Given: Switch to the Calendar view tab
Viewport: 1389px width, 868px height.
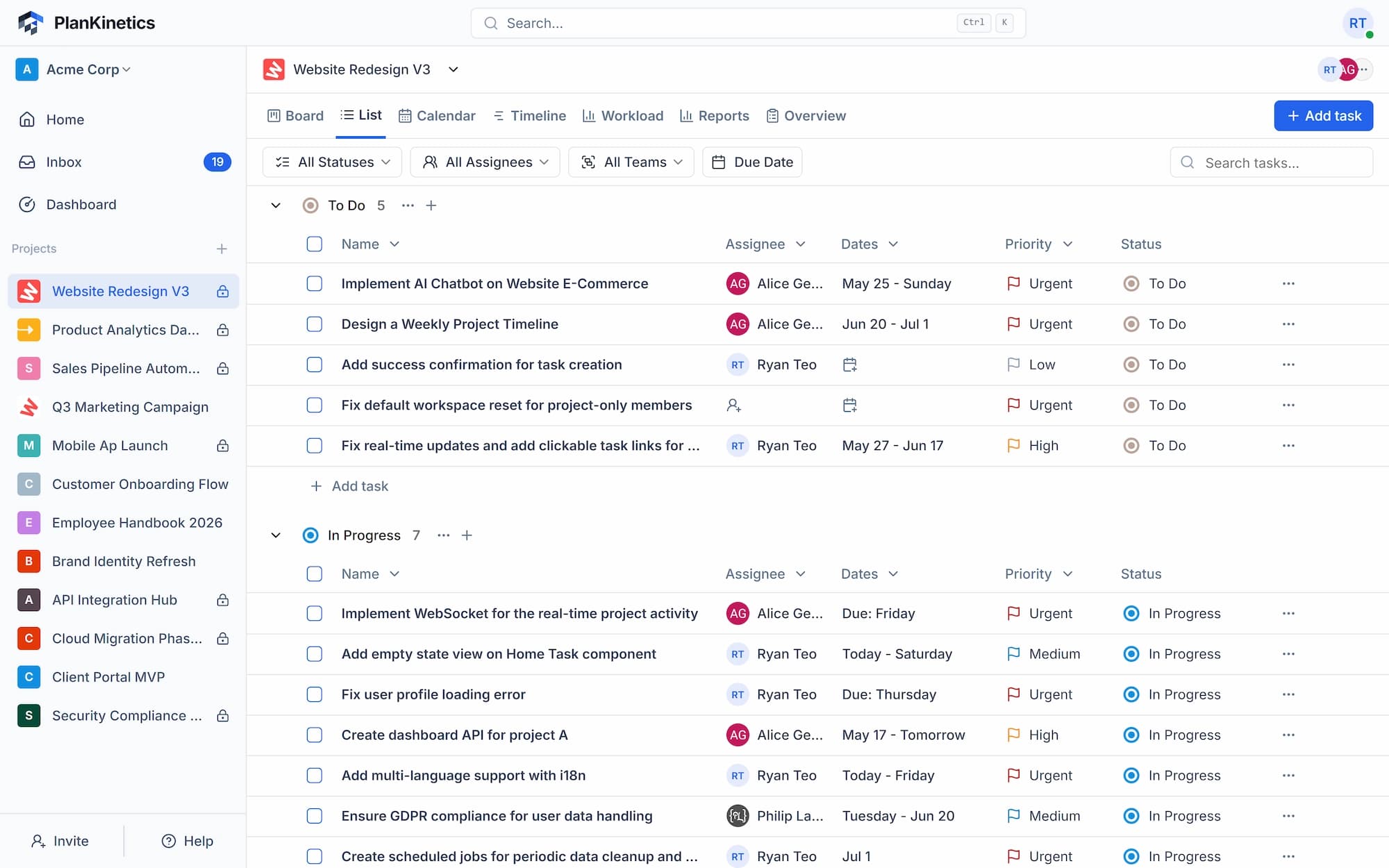Looking at the screenshot, I should pyautogui.click(x=437, y=116).
